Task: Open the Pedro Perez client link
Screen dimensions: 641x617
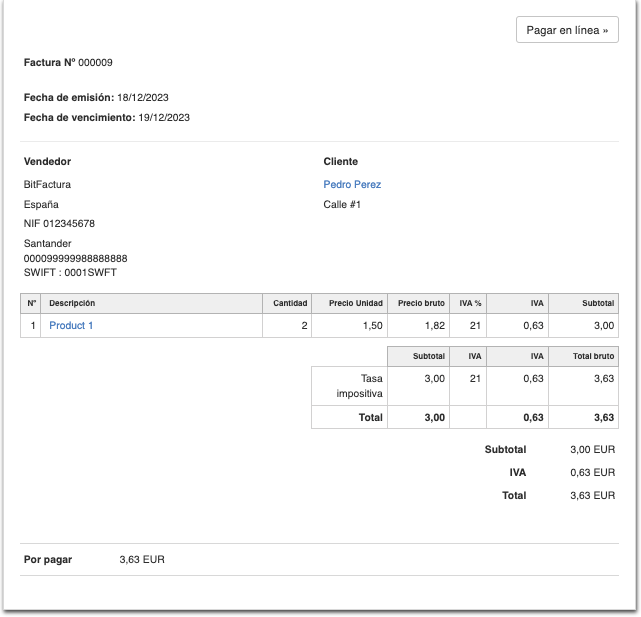Action: [x=352, y=184]
